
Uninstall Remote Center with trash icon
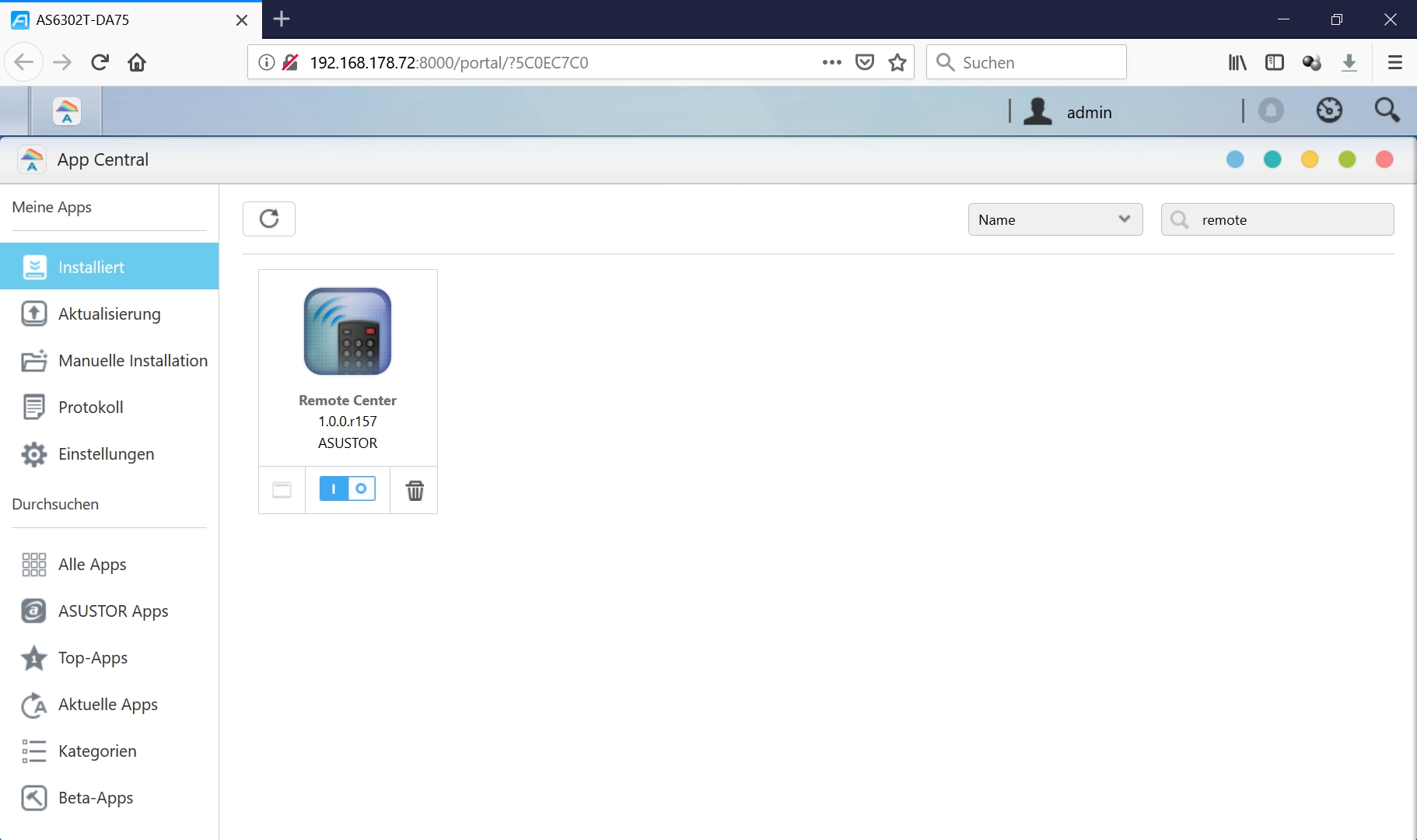click(415, 490)
